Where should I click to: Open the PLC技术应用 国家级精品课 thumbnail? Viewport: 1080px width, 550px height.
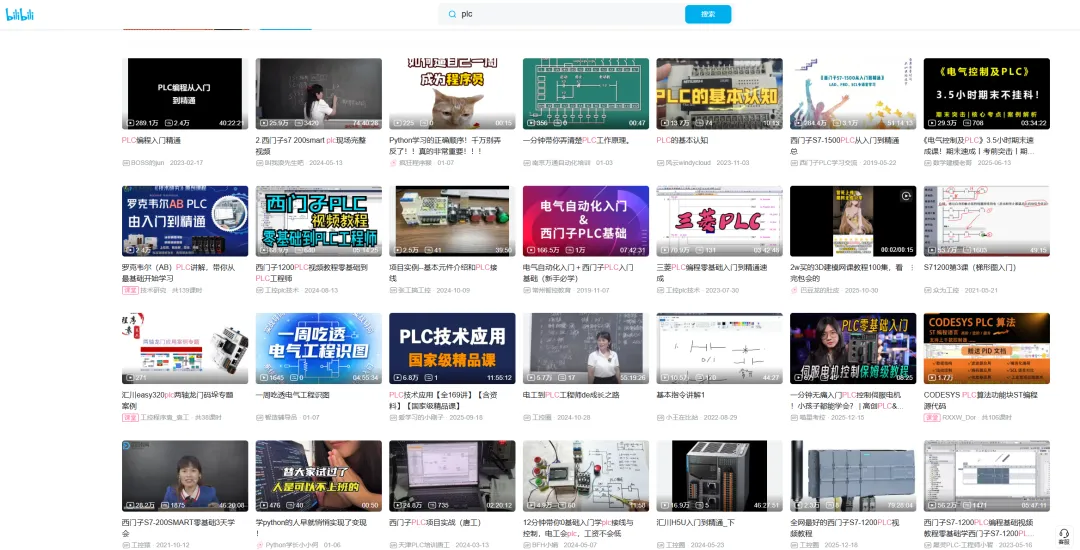453,349
